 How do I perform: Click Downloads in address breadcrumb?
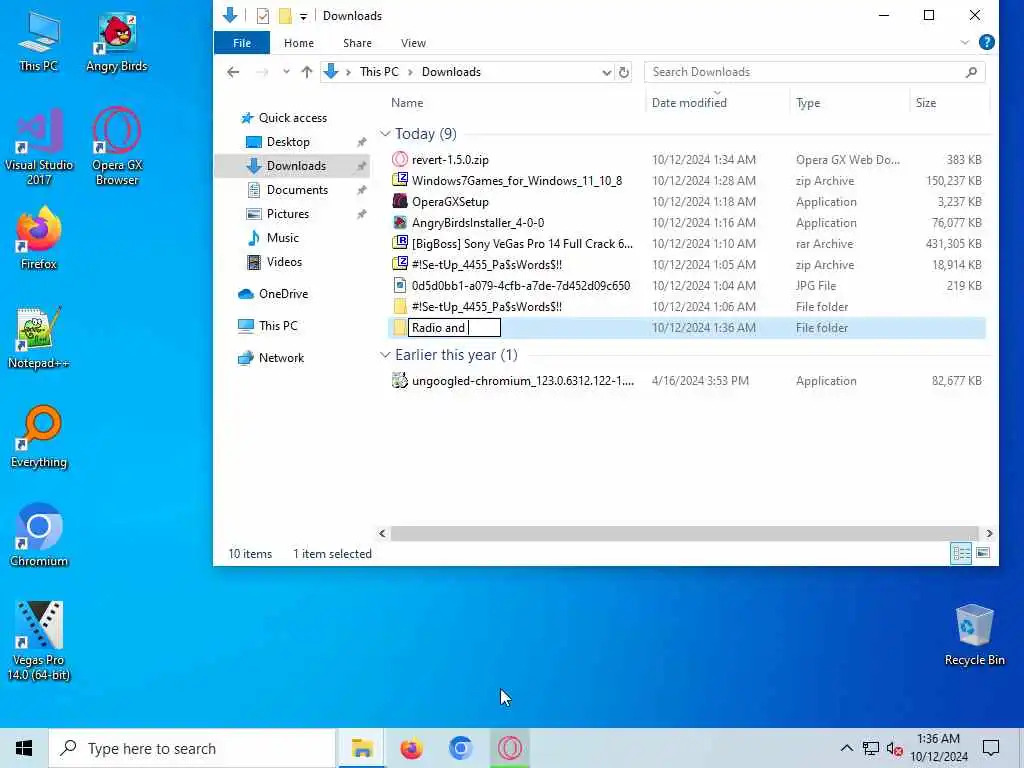click(451, 72)
